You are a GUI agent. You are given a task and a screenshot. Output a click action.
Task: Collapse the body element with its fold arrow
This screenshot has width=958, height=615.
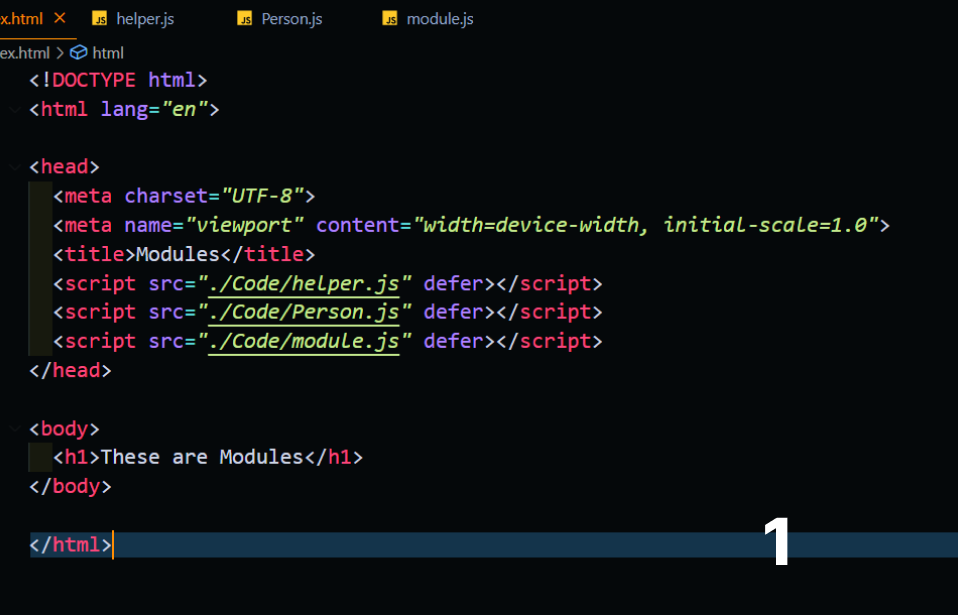pos(14,428)
